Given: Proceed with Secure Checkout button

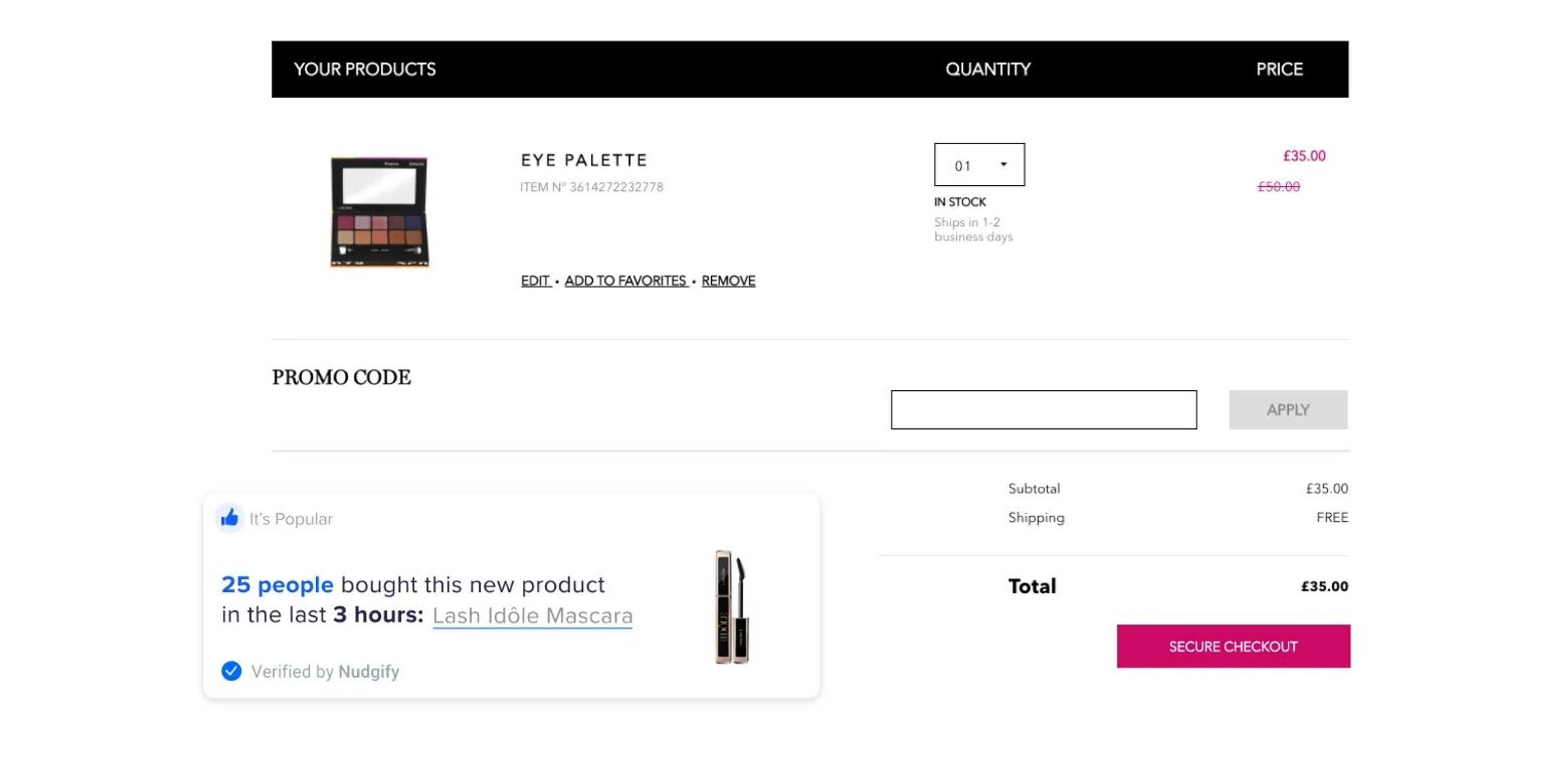Looking at the screenshot, I should [1233, 646].
